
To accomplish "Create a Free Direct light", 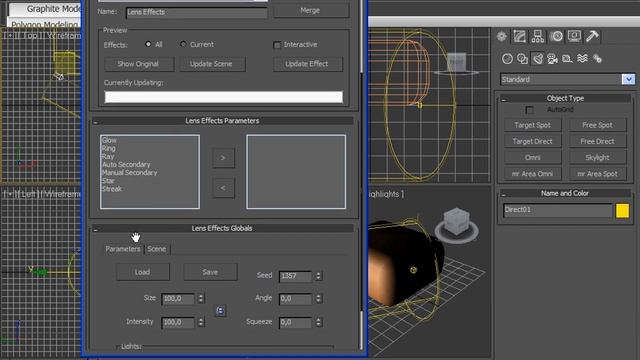I will click(597, 141).
